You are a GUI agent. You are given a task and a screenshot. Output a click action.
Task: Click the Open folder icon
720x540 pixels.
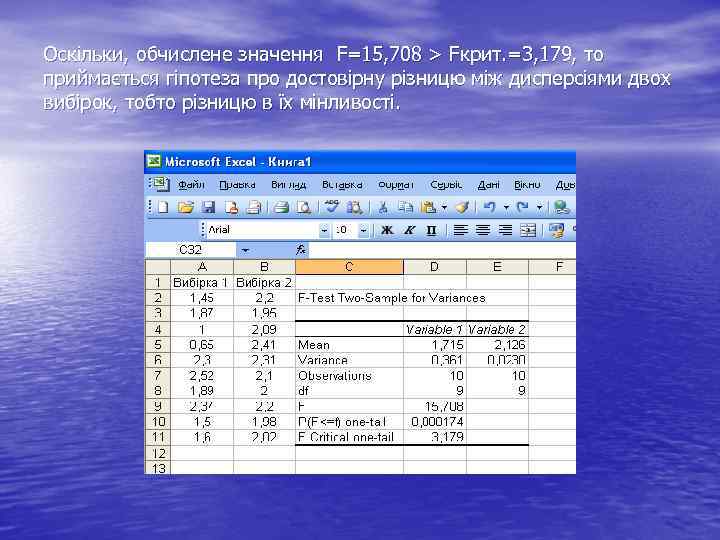click(x=186, y=208)
